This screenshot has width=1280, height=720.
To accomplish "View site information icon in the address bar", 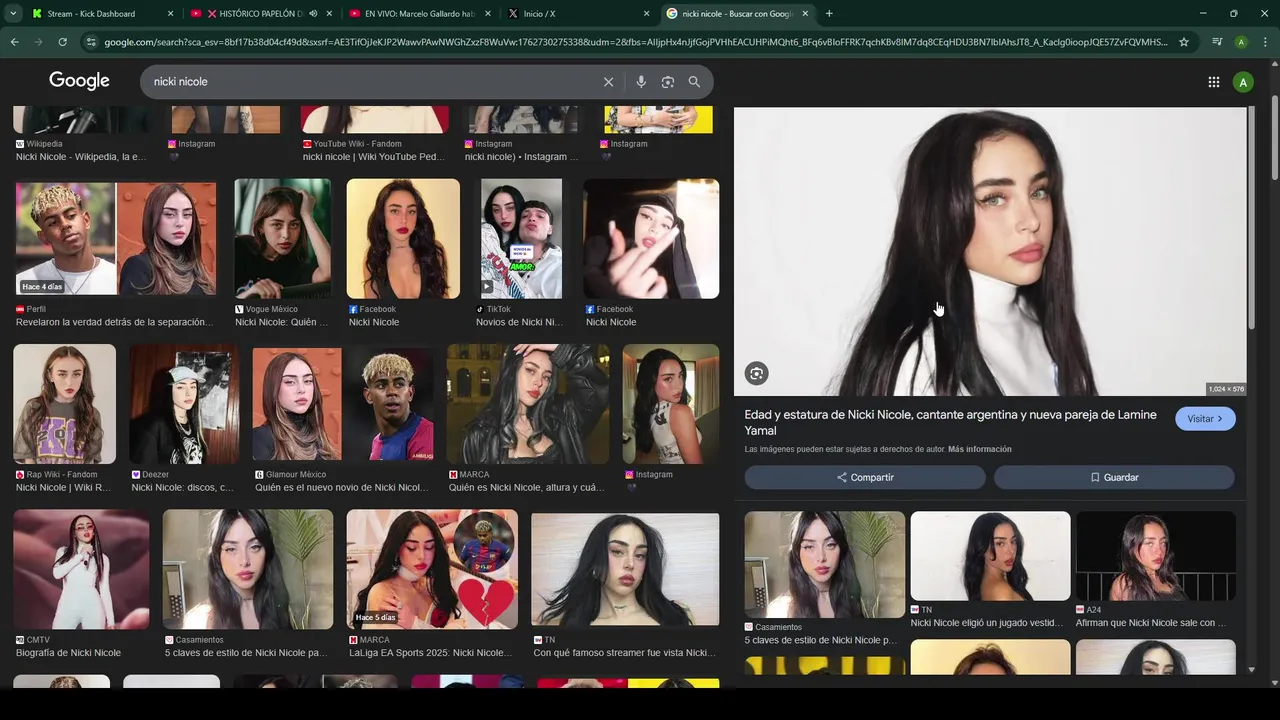I will click(91, 42).
